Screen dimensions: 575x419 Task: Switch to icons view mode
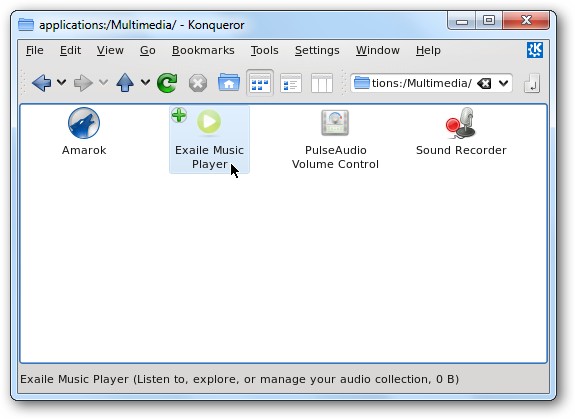pos(260,83)
